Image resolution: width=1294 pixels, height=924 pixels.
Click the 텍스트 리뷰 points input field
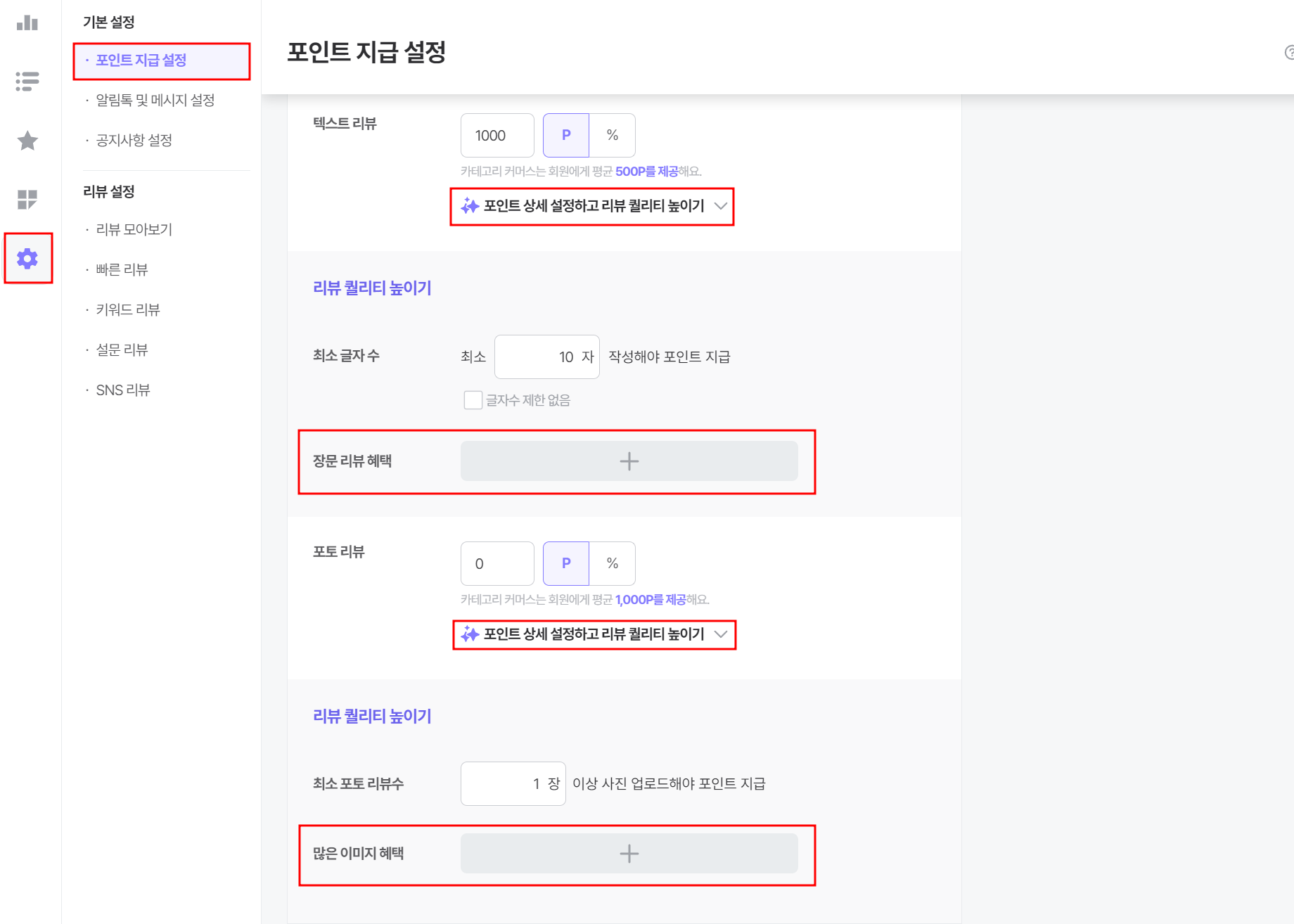pos(497,135)
